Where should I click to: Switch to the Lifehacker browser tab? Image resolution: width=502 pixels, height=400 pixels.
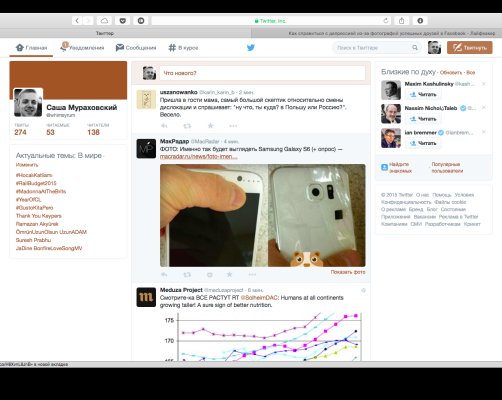point(377,33)
